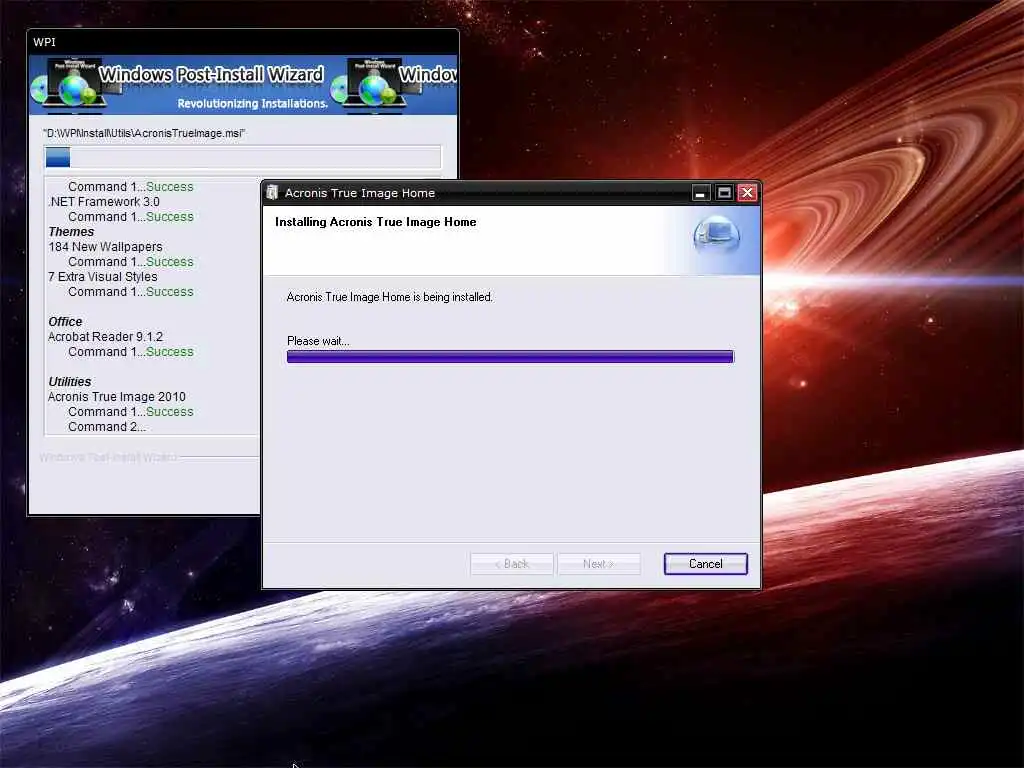Viewport: 1024px width, 768px height.
Task: Click 'Windows Post-Install Wizard' banner title
Action: pos(211,74)
